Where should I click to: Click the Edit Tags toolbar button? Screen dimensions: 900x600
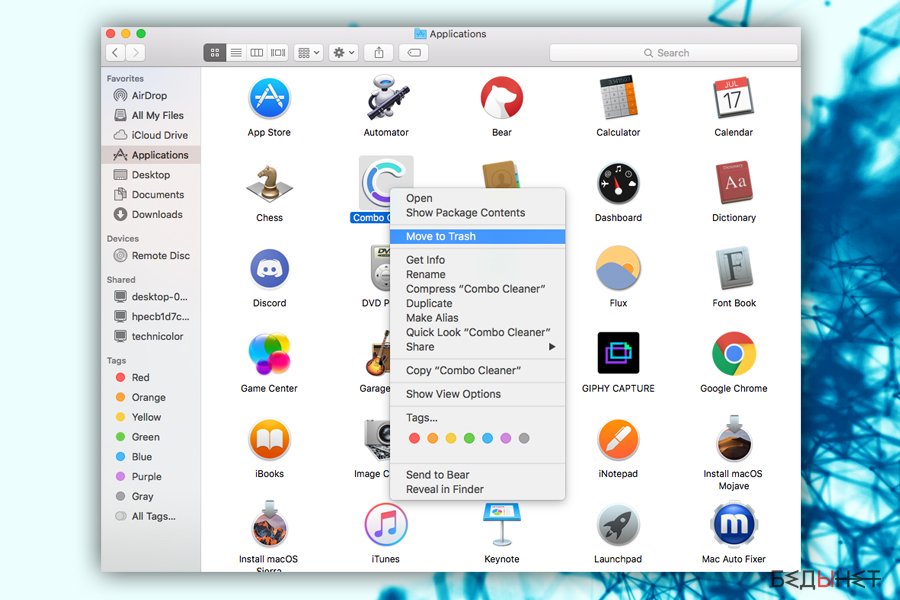[x=414, y=53]
